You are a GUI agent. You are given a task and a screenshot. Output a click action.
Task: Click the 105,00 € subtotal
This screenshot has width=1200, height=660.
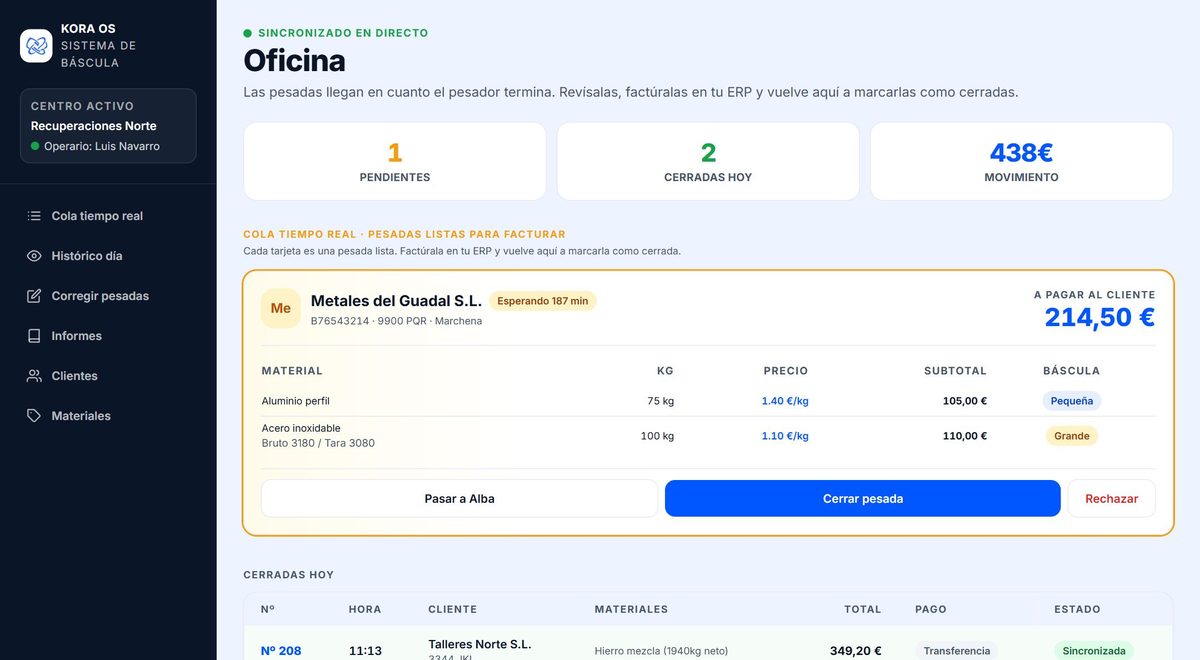[x=965, y=401]
